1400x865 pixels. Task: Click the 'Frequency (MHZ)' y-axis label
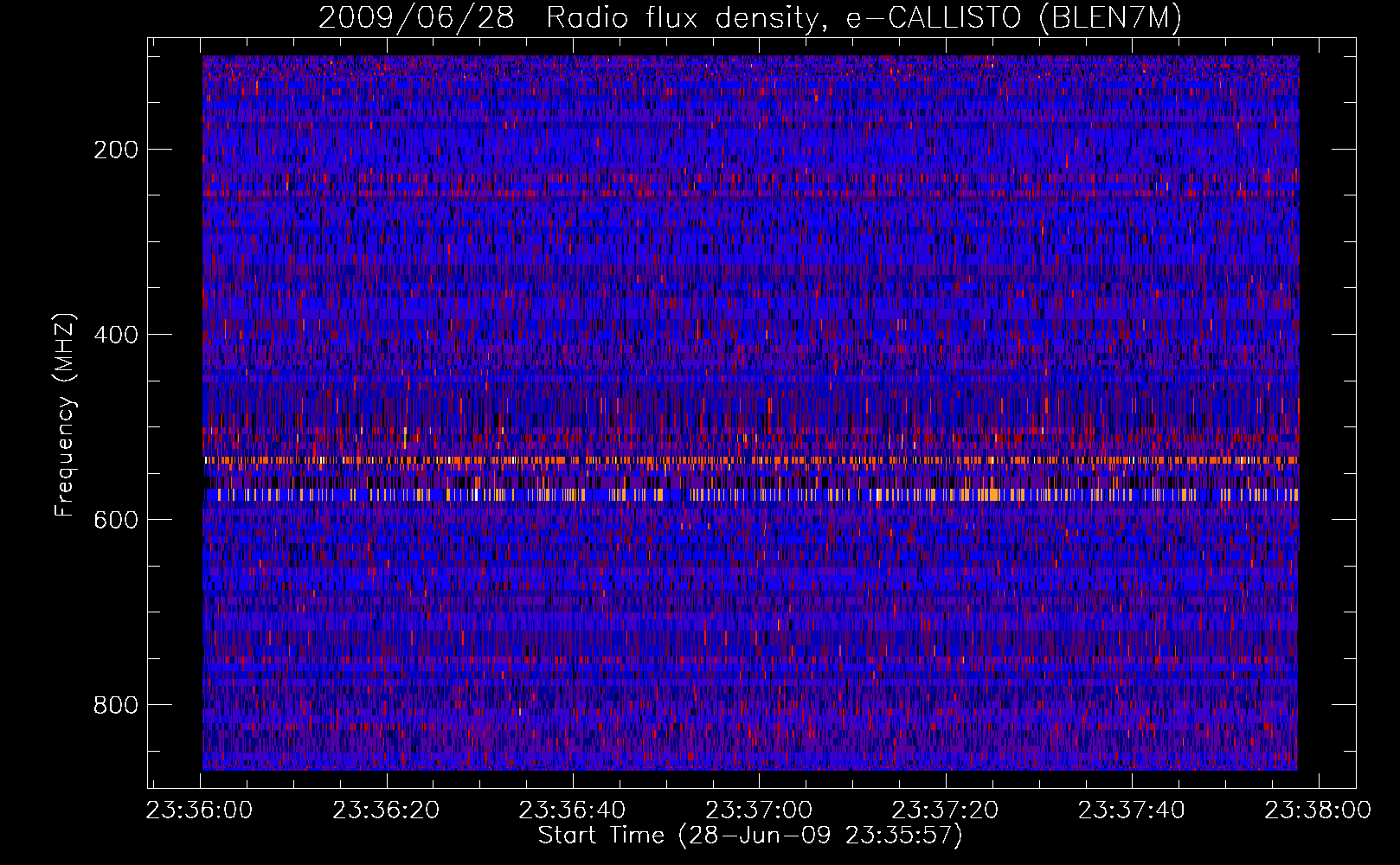pos(65,414)
